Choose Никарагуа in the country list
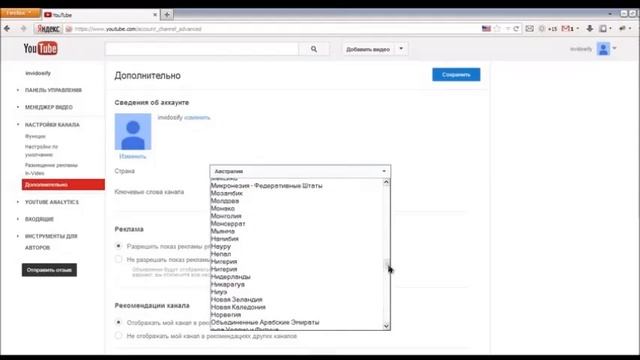 click(x=228, y=284)
